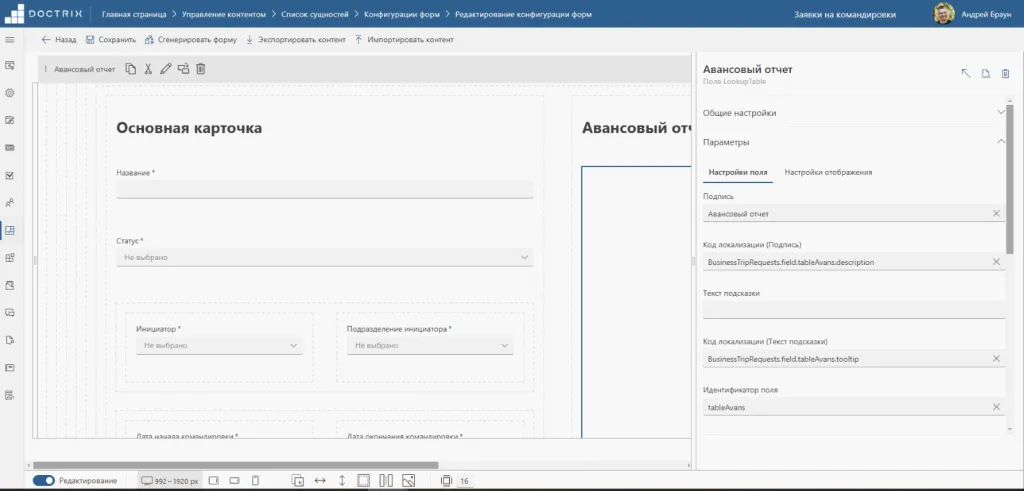The width and height of the screenshot is (1024, 491).
Task: Click the document icon in the properties panel header
Action: (x=986, y=73)
